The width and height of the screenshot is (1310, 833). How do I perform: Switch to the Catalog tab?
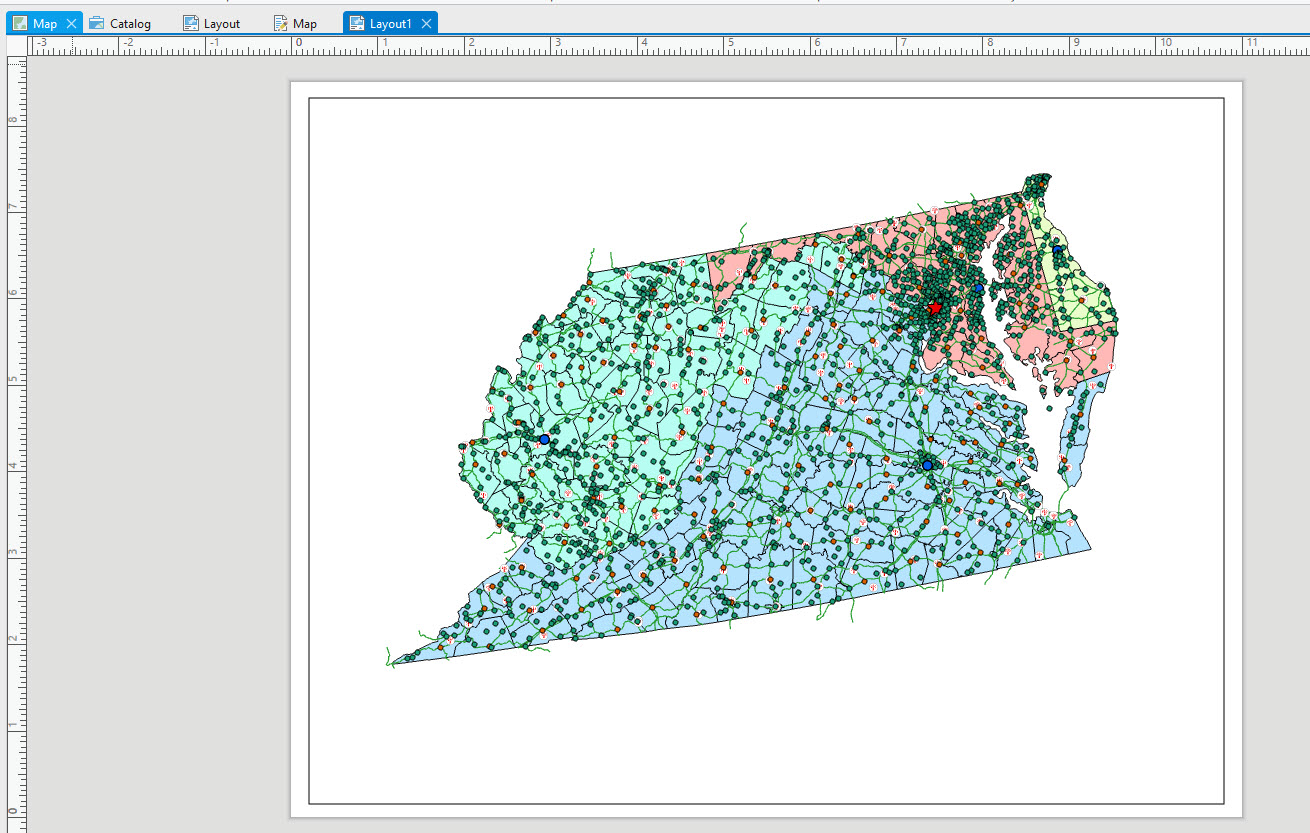click(x=120, y=23)
